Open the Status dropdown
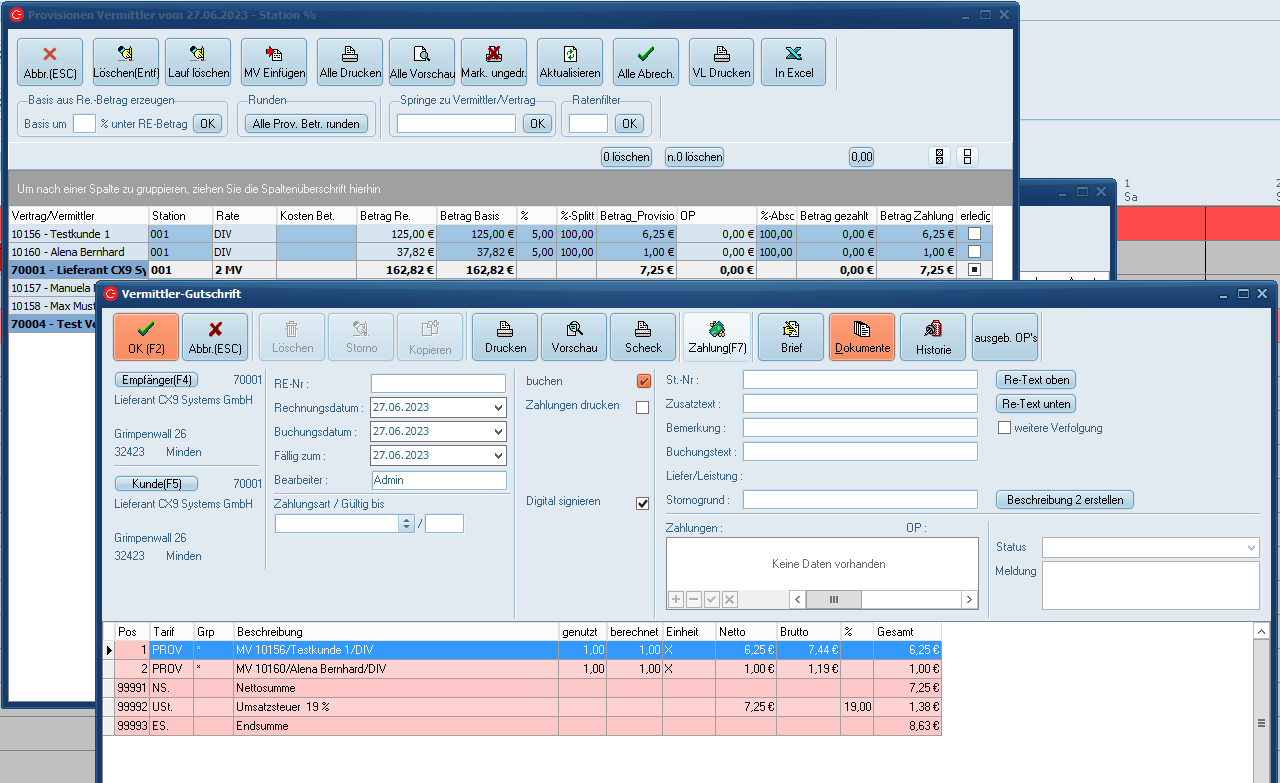Screen dimensions: 1280x783 click(1251, 548)
